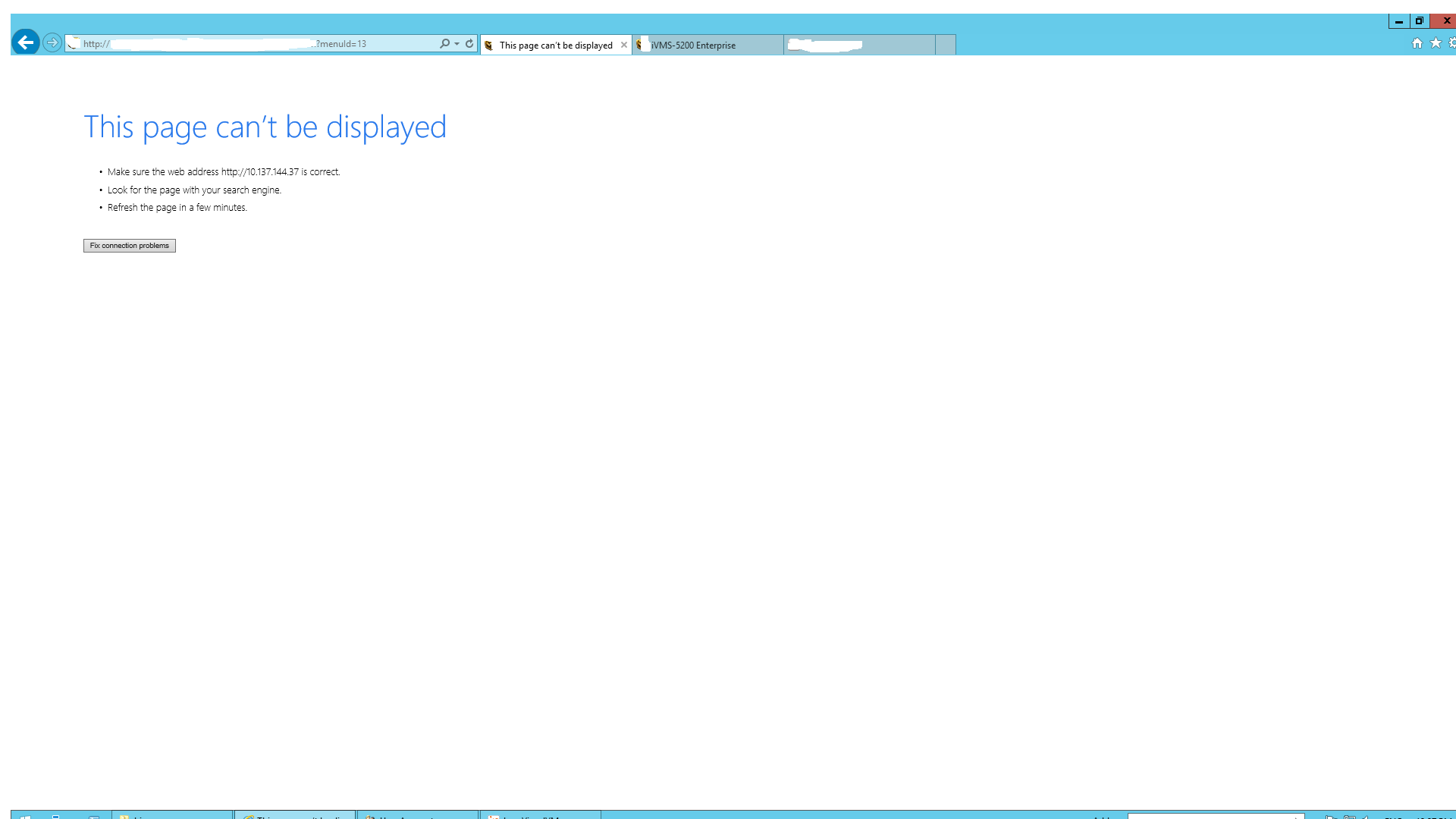Open a new tab with blank tab button

pyautogui.click(x=945, y=45)
